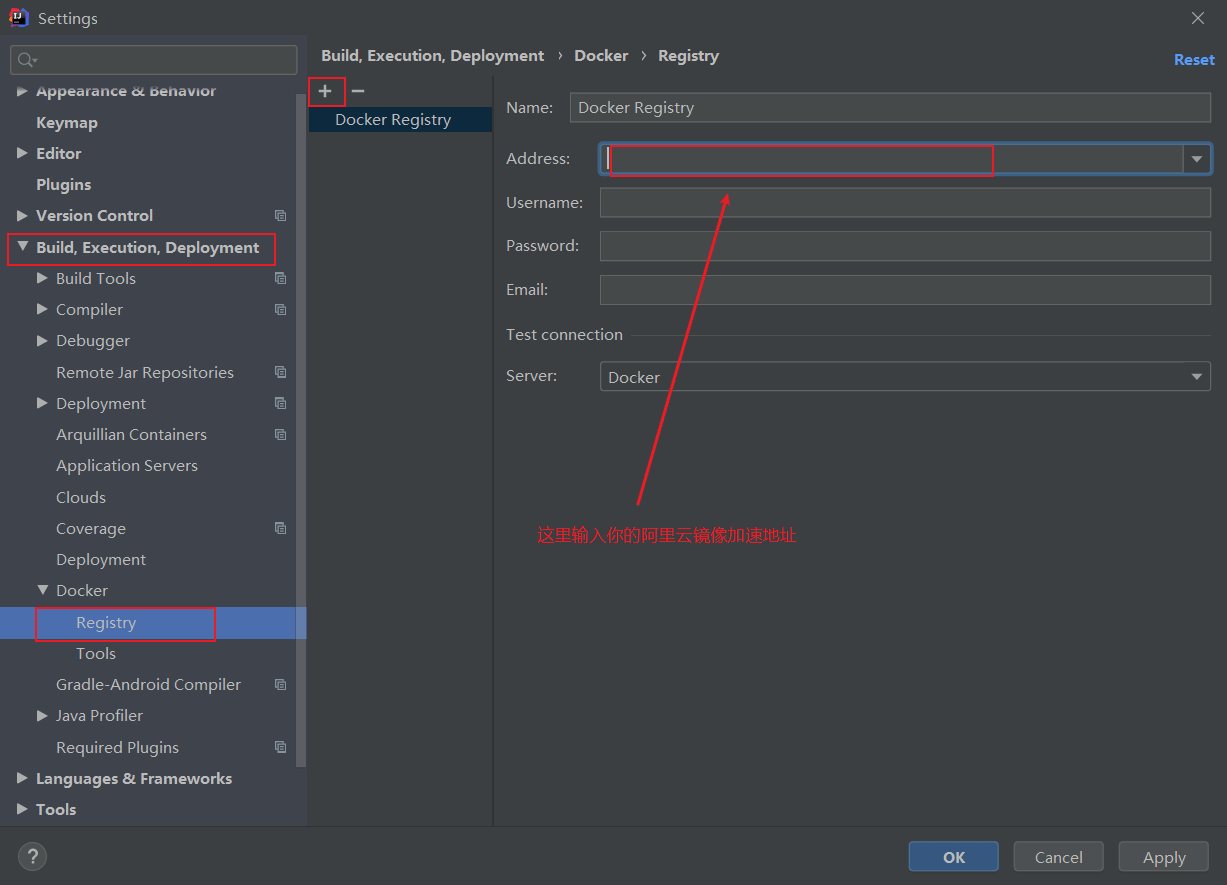The image size is (1227, 885).
Task: Close the Settings dialog window
Action: (1198, 18)
